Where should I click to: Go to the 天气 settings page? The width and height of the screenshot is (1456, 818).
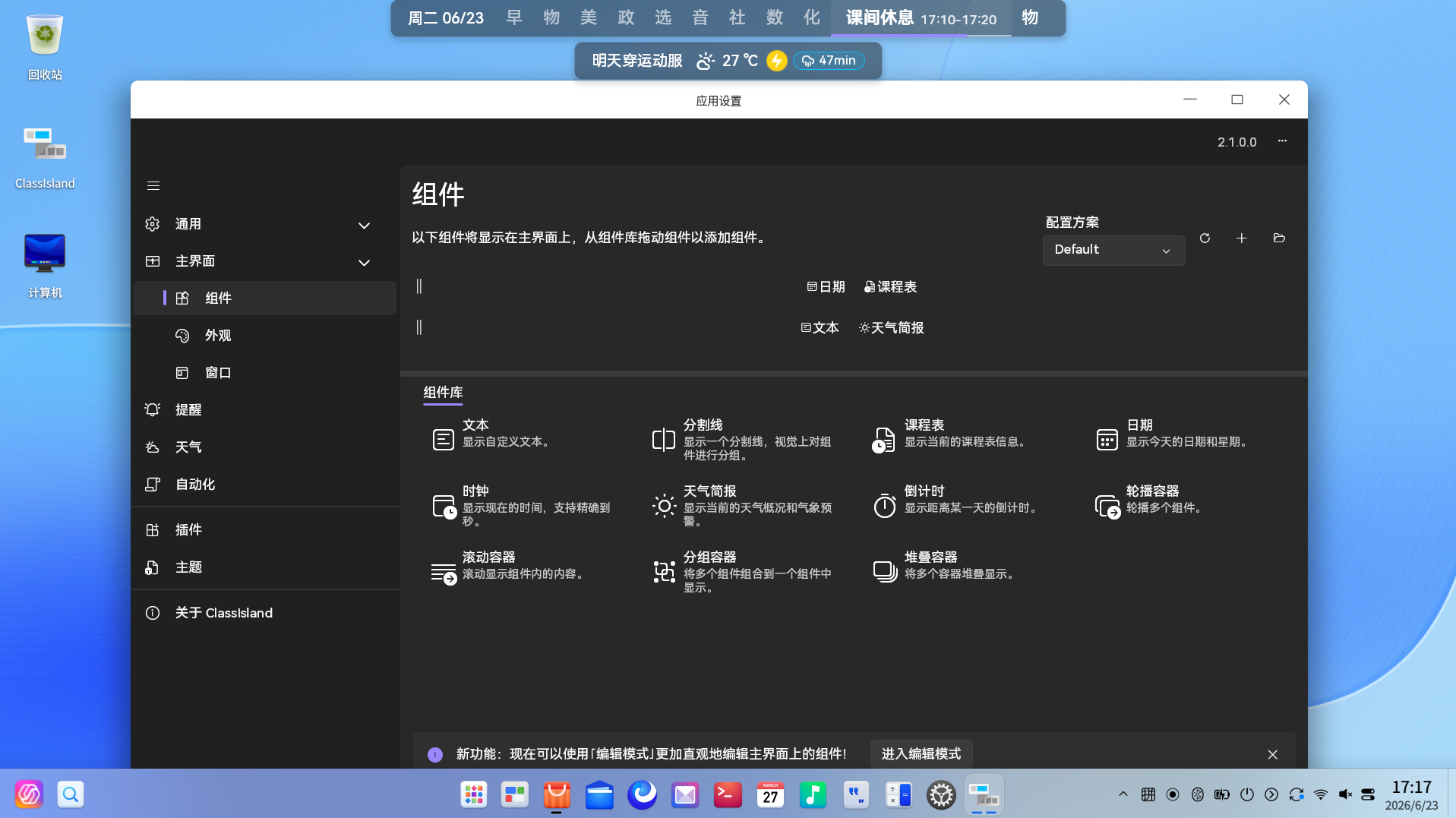(265, 447)
